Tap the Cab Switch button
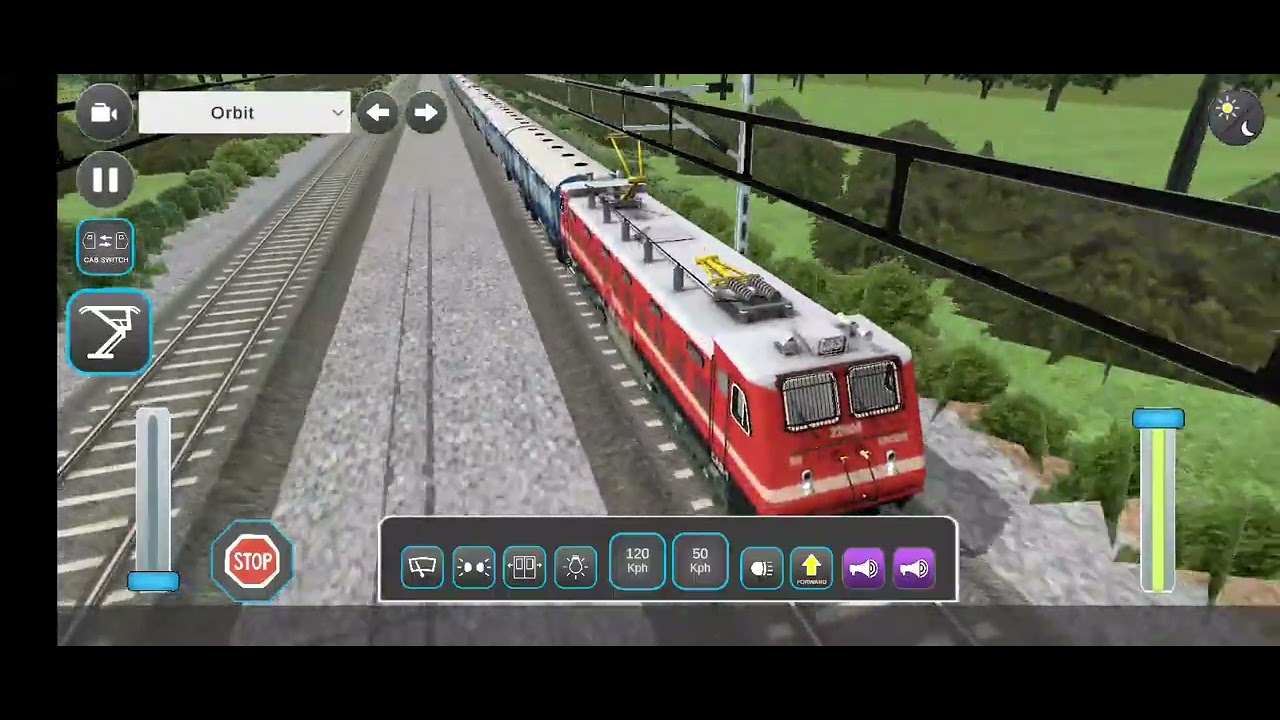This screenshot has height=720, width=1280. pyautogui.click(x=105, y=247)
